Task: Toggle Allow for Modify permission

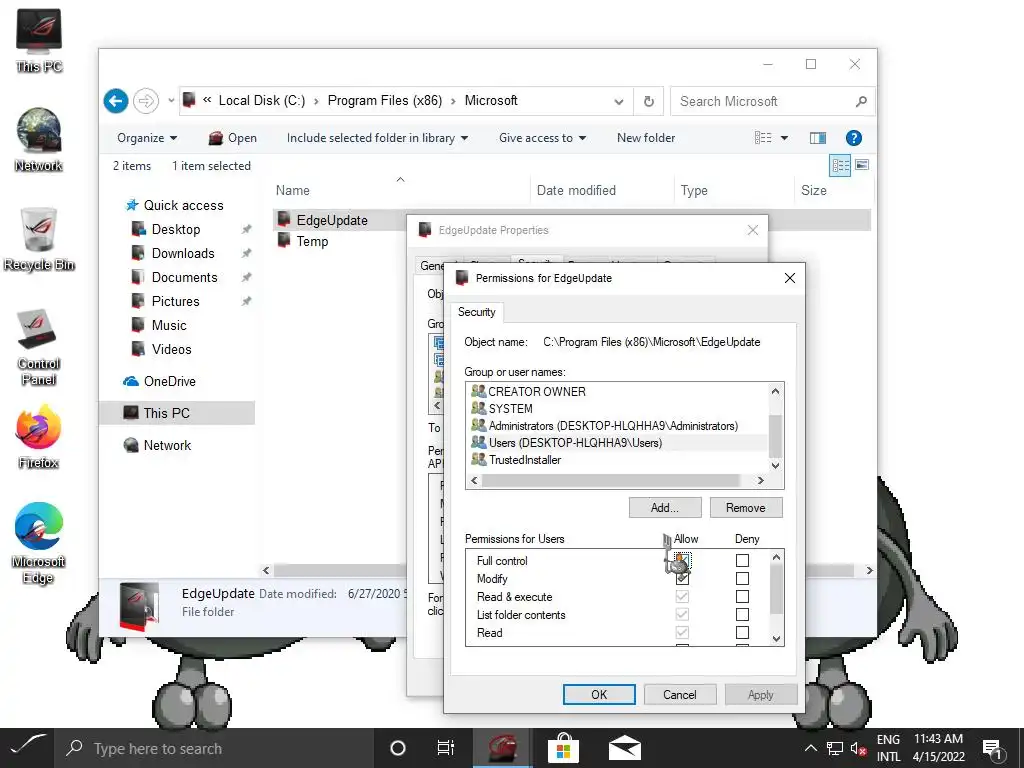Action: pyautogui.click(x=682, y=579)
